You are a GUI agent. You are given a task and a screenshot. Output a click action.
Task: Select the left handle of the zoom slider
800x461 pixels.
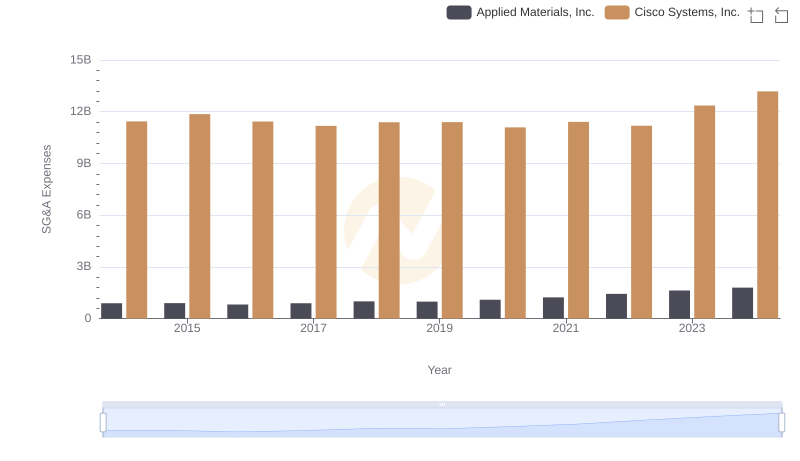click(103, 422)
